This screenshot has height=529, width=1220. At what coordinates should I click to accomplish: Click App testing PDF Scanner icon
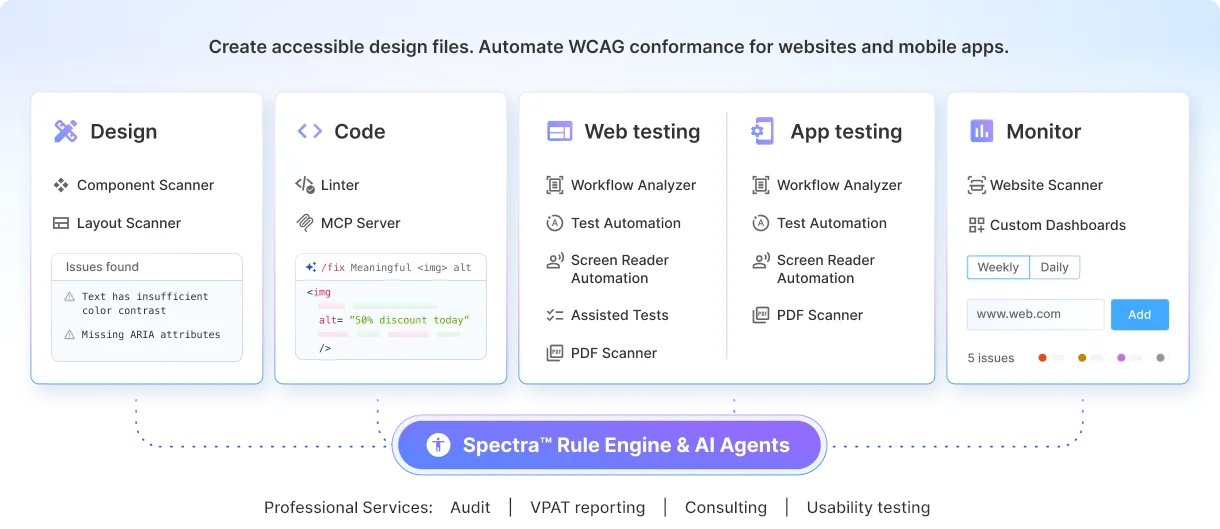(761, 315)
